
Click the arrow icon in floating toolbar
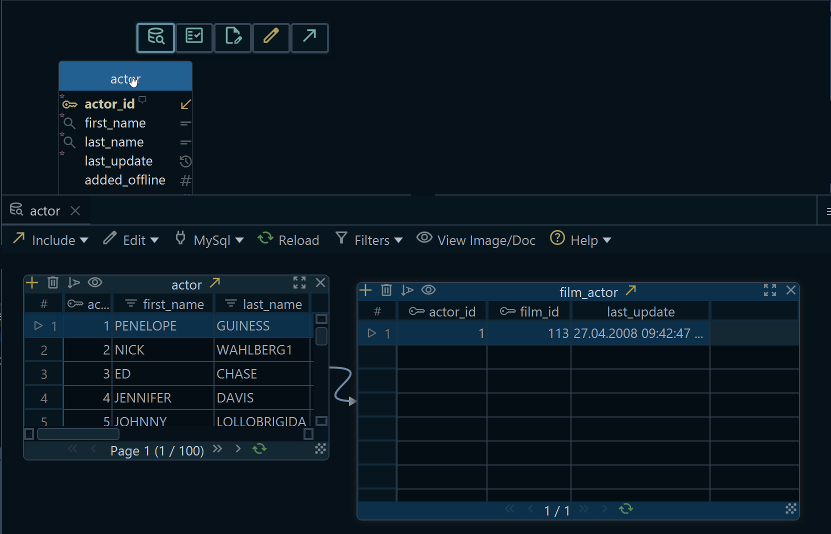310,38
